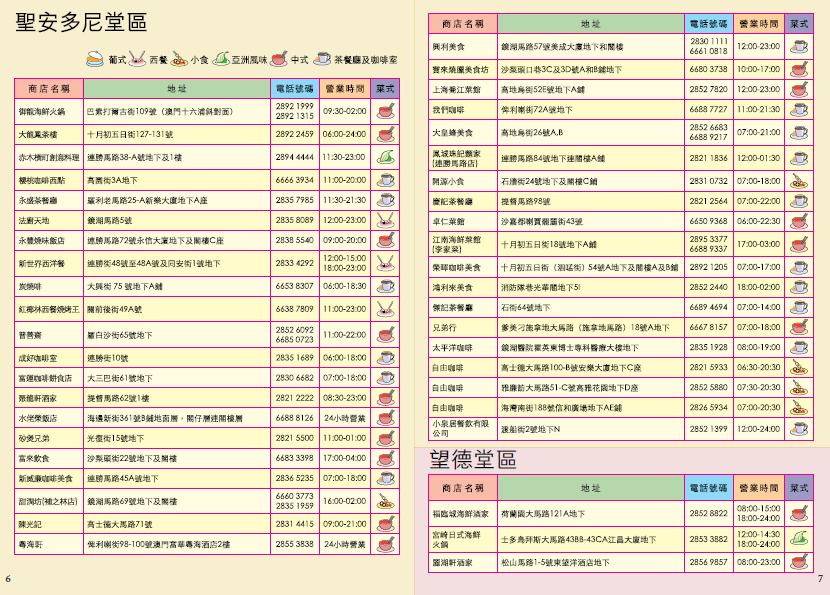Click the snack icon in 甜潤坊 row
The image size is (830, 595).
(x=385, y=501)
